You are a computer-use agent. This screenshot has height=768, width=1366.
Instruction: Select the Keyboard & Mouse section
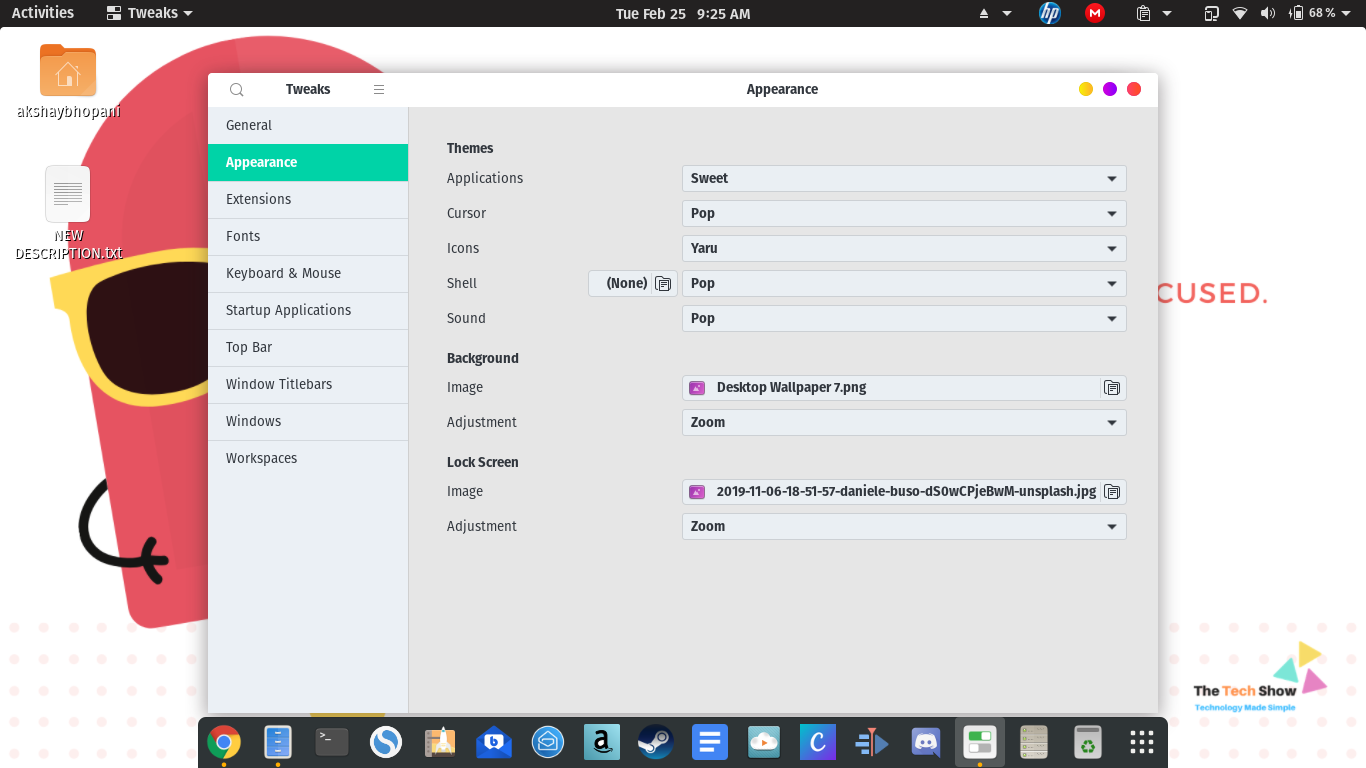[283, 273]
